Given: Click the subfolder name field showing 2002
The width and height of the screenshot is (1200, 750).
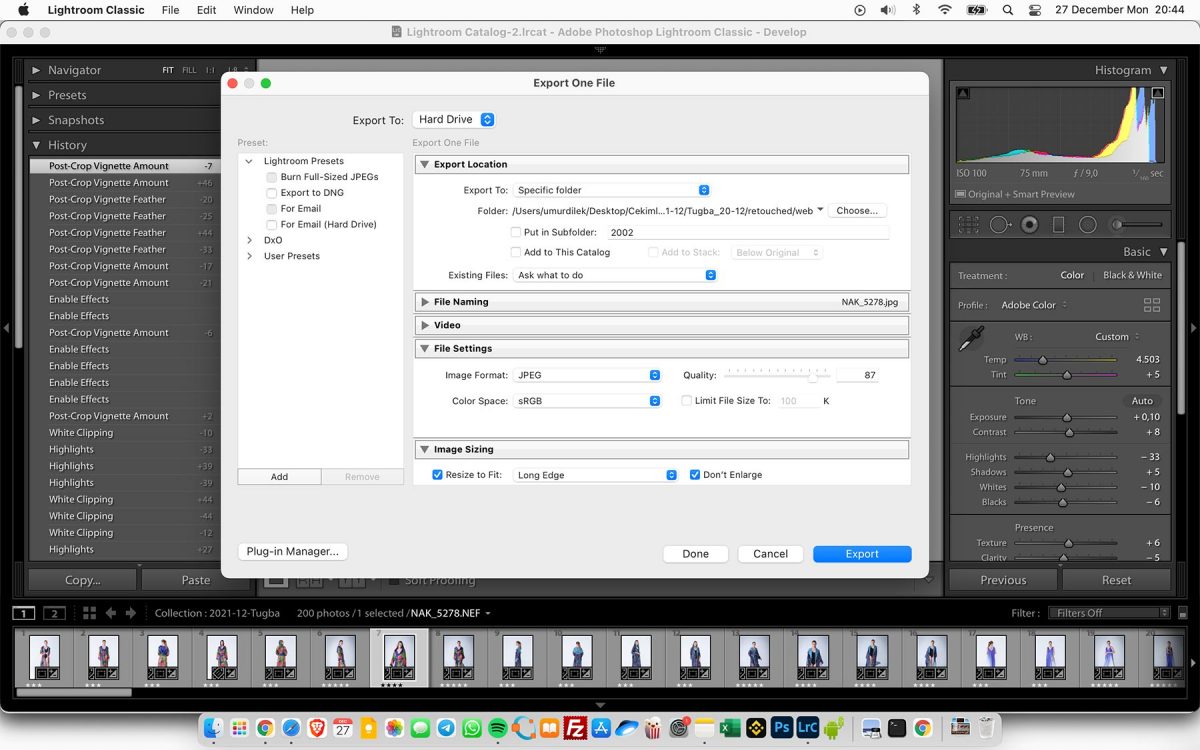Looking at the screenshot, I should click(x=747, y=232).
